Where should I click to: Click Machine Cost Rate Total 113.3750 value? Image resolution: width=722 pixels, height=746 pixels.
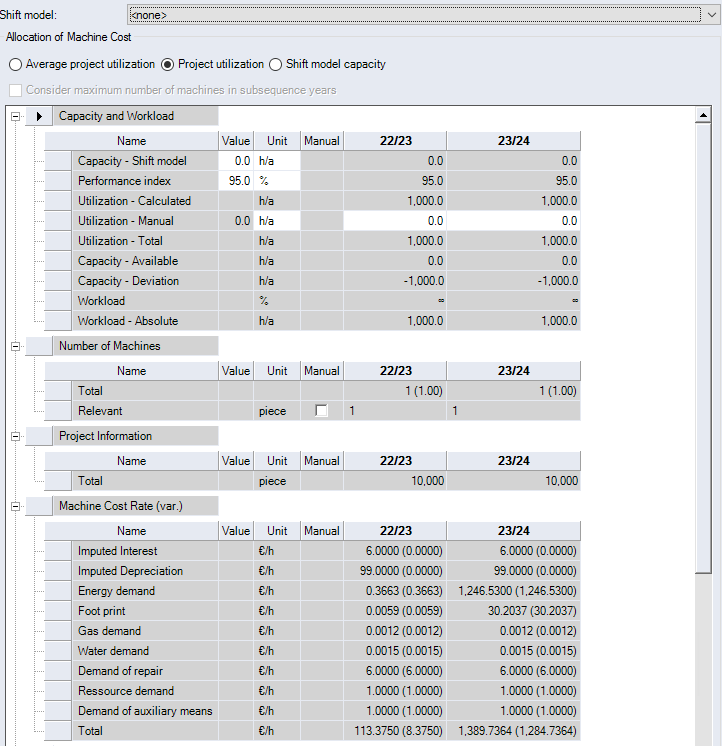[395, 731]
